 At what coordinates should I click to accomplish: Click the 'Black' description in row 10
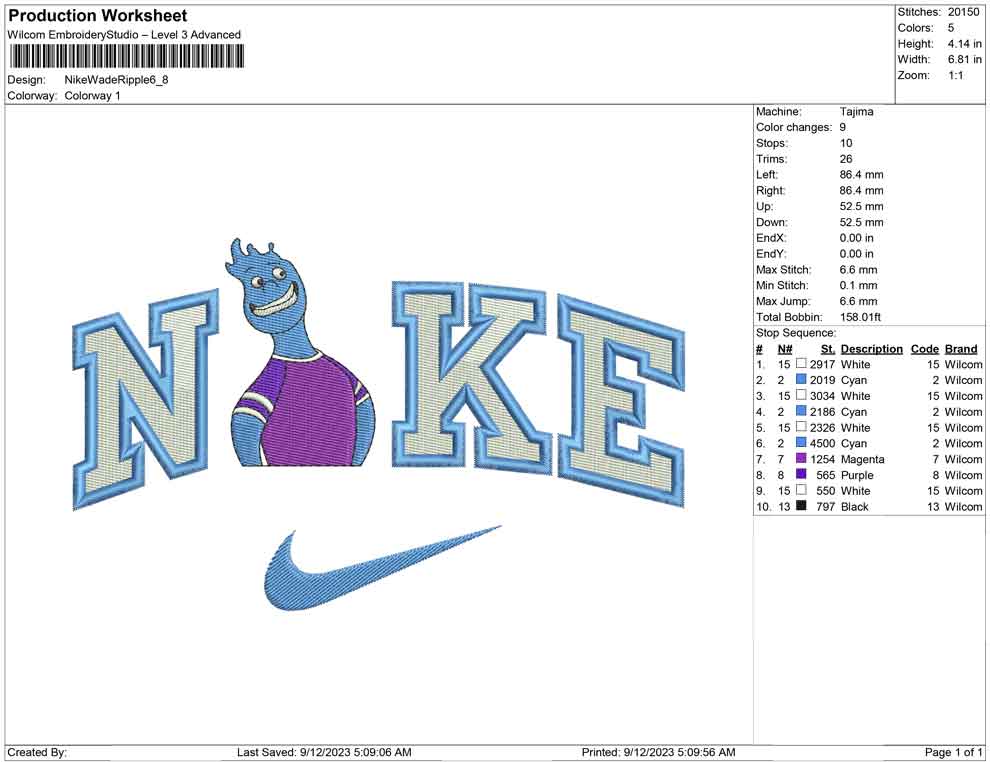pyautogui.click(x=854, y=506)
